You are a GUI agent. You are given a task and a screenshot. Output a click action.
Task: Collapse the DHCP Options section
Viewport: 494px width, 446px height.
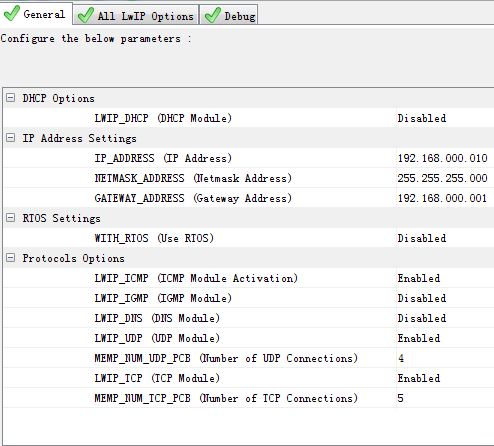[11, 98]
